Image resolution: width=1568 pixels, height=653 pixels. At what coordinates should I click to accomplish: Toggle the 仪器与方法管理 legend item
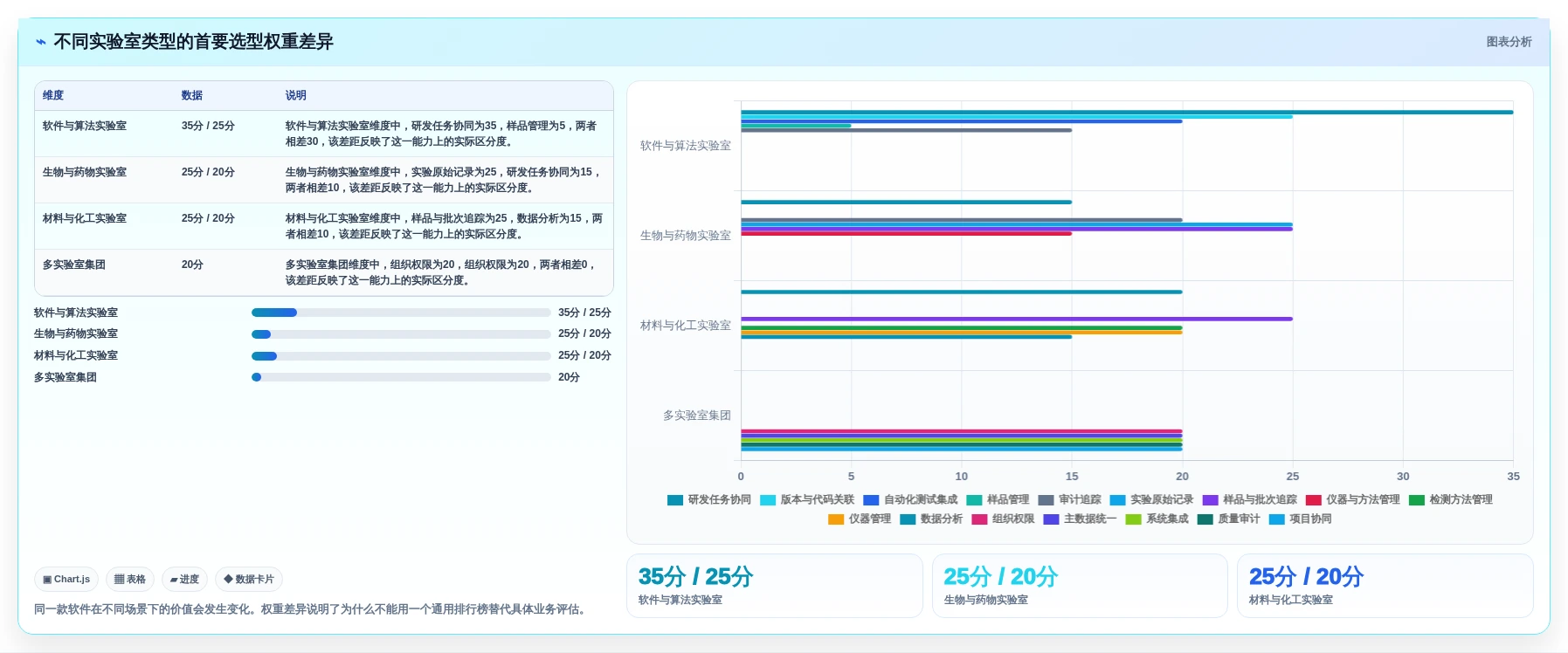point(1353,499)
